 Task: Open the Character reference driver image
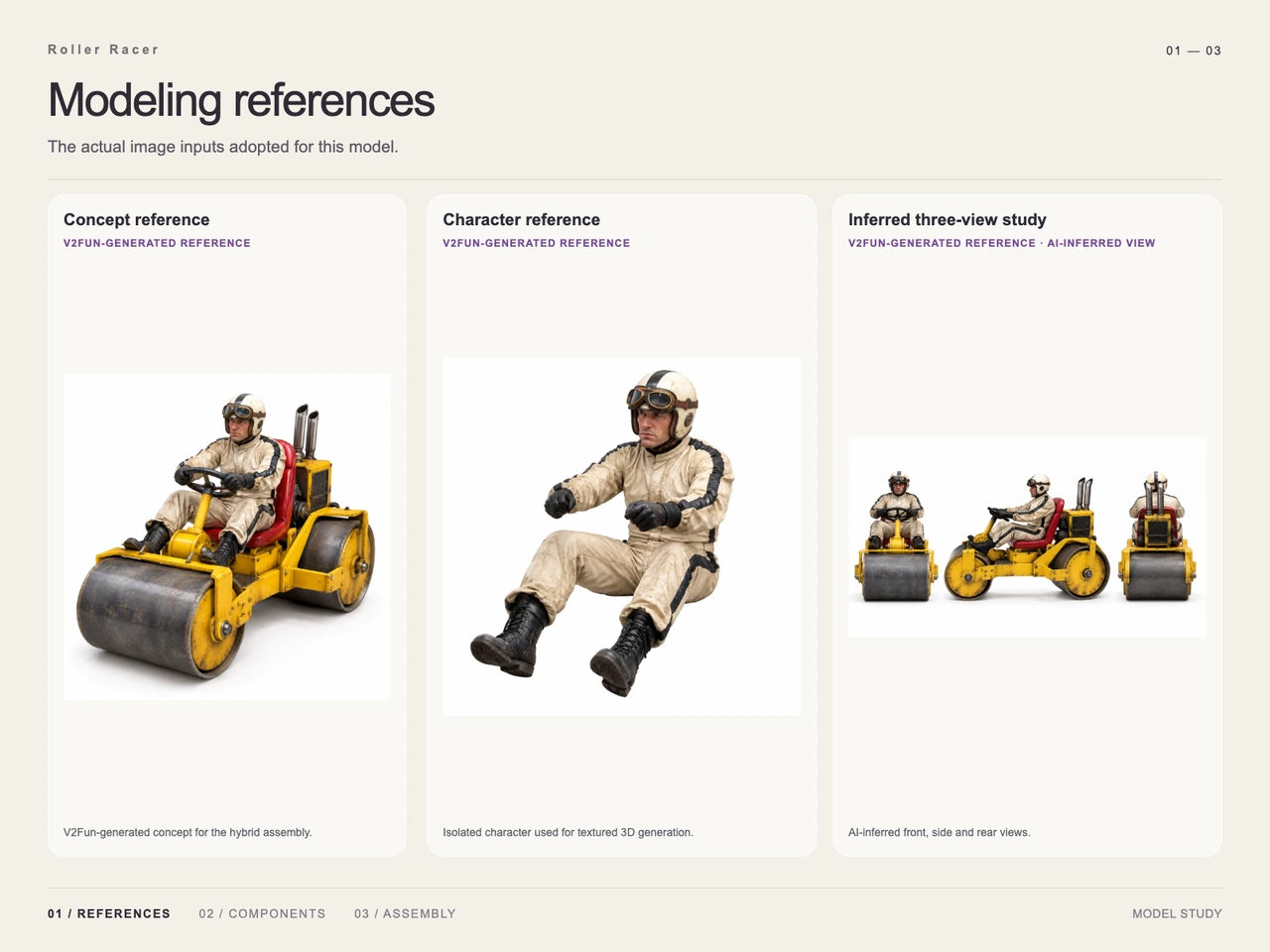coord(621,536)
